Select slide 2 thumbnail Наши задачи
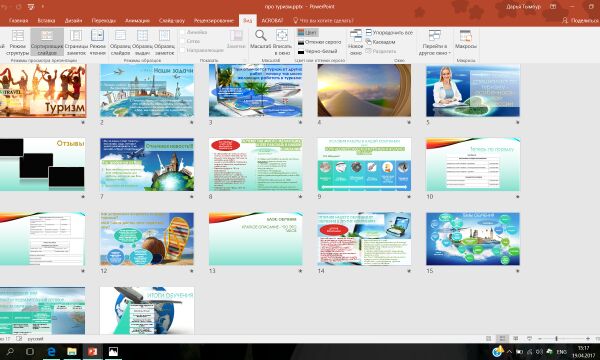The width and height of the screenshot is (600, 360). coord(147,90)
